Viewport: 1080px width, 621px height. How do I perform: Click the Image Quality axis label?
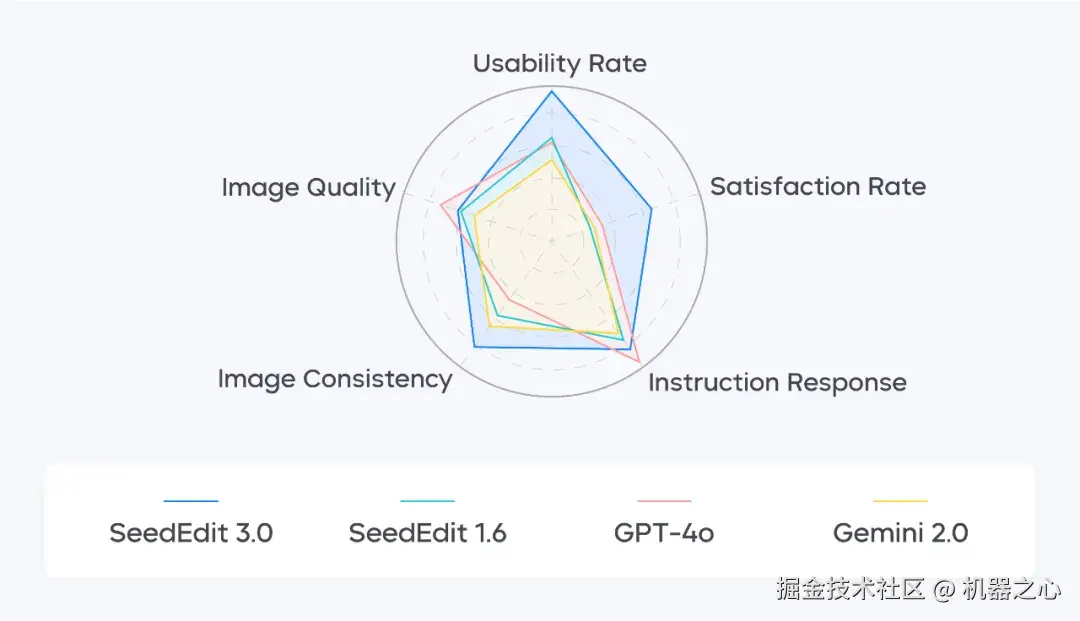click(308, 187)
